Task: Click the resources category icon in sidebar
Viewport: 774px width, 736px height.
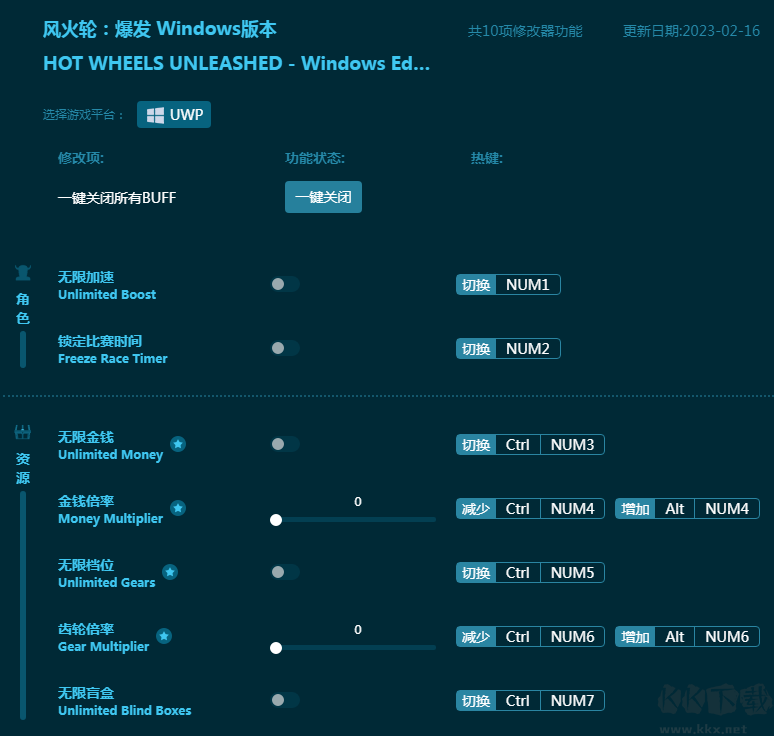Action: point(23,432)
